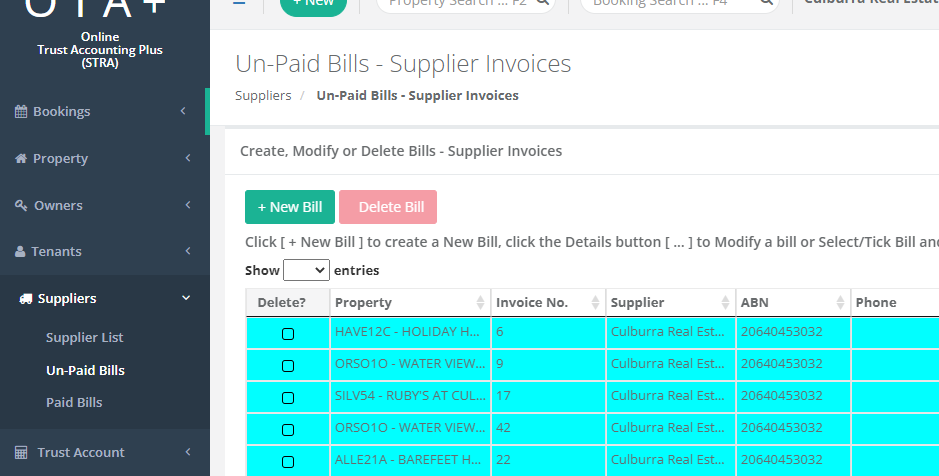Sort table using Property column sort icon
This screenshot has width=939, height=476.
click(x=479, y=303)
